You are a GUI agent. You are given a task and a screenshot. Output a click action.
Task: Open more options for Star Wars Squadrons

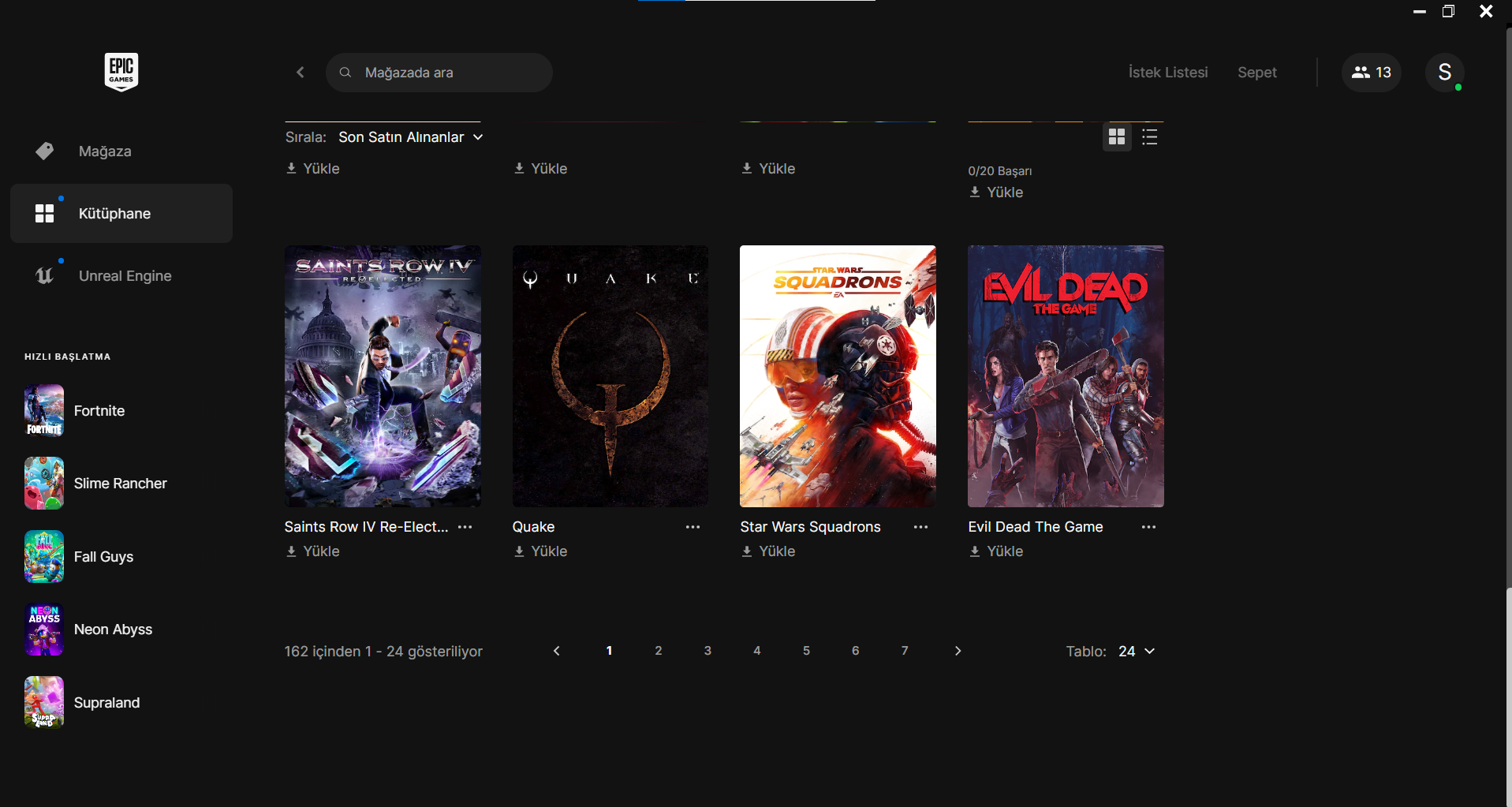[921, 527]
